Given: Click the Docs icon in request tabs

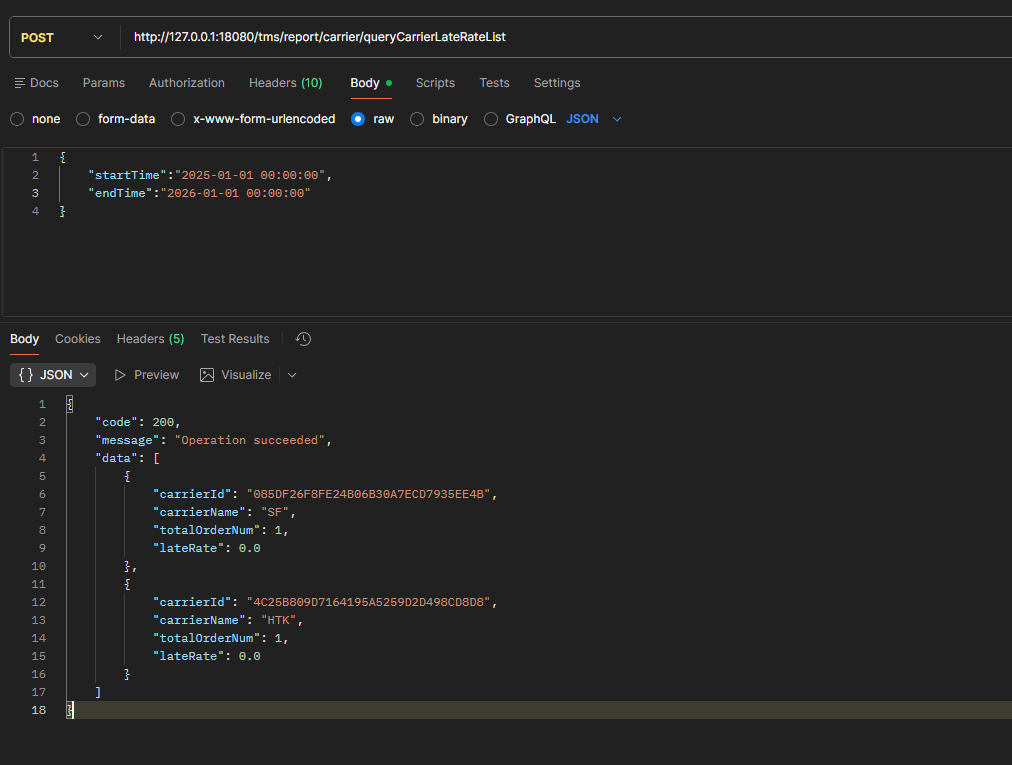Looking at the screenshot, I should click(x=20, y=83).
